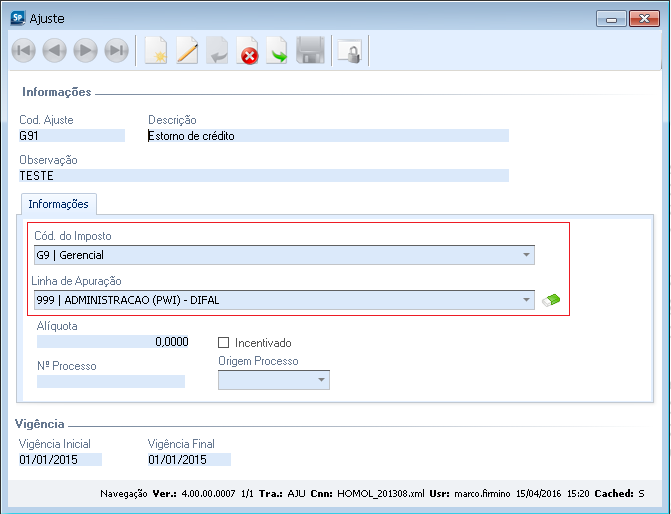Delete record with red X icon
The height and width of the screenshot is (514, 671).
point(247,51)
